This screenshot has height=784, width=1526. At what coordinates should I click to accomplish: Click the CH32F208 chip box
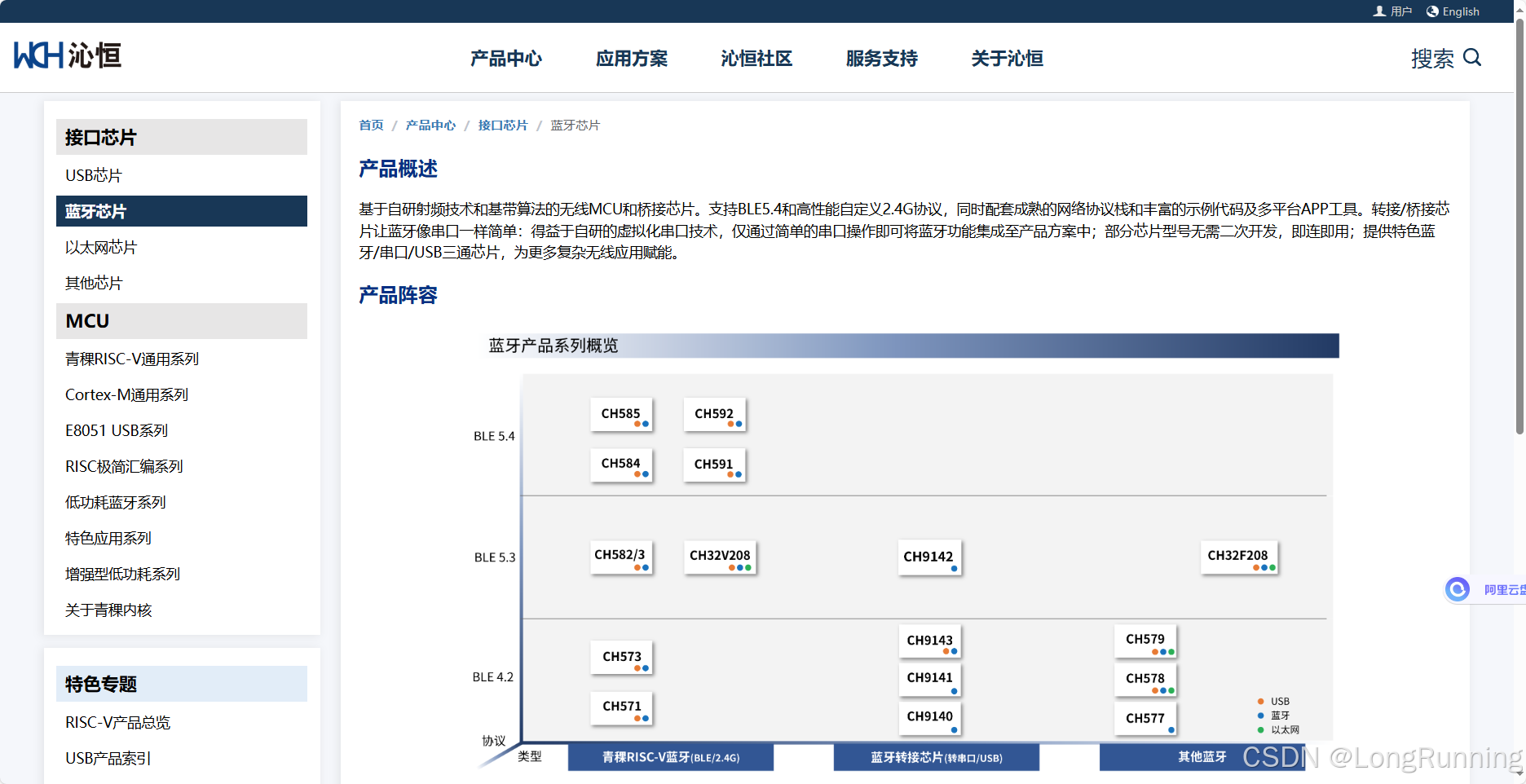coord(1239,557)
